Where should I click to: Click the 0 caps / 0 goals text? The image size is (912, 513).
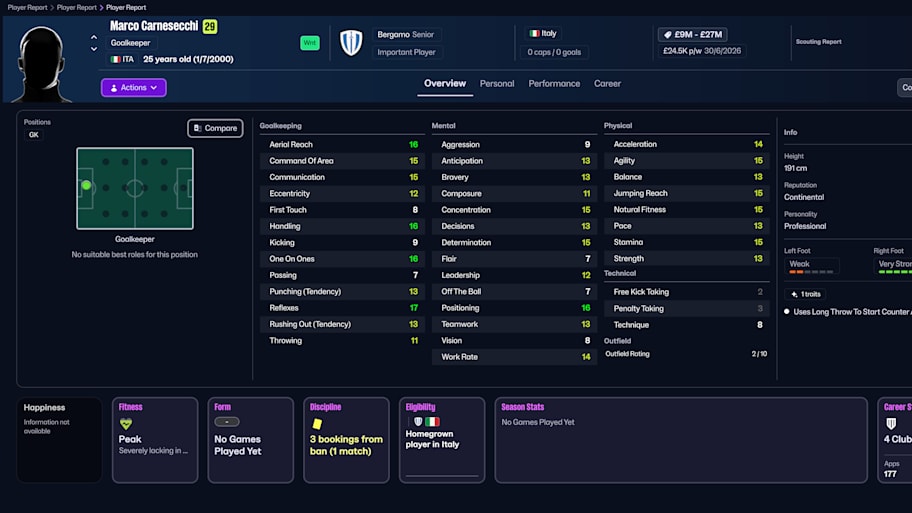point(554,52)
